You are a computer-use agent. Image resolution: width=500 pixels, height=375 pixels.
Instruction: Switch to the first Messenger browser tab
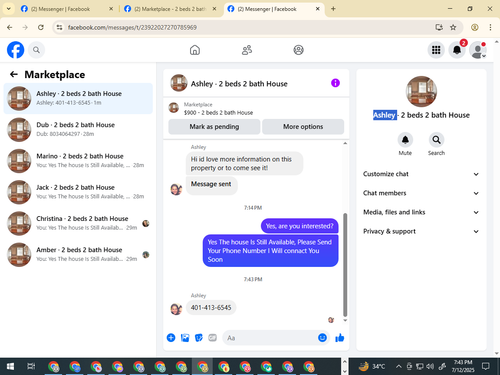click(x=66, y=9)
